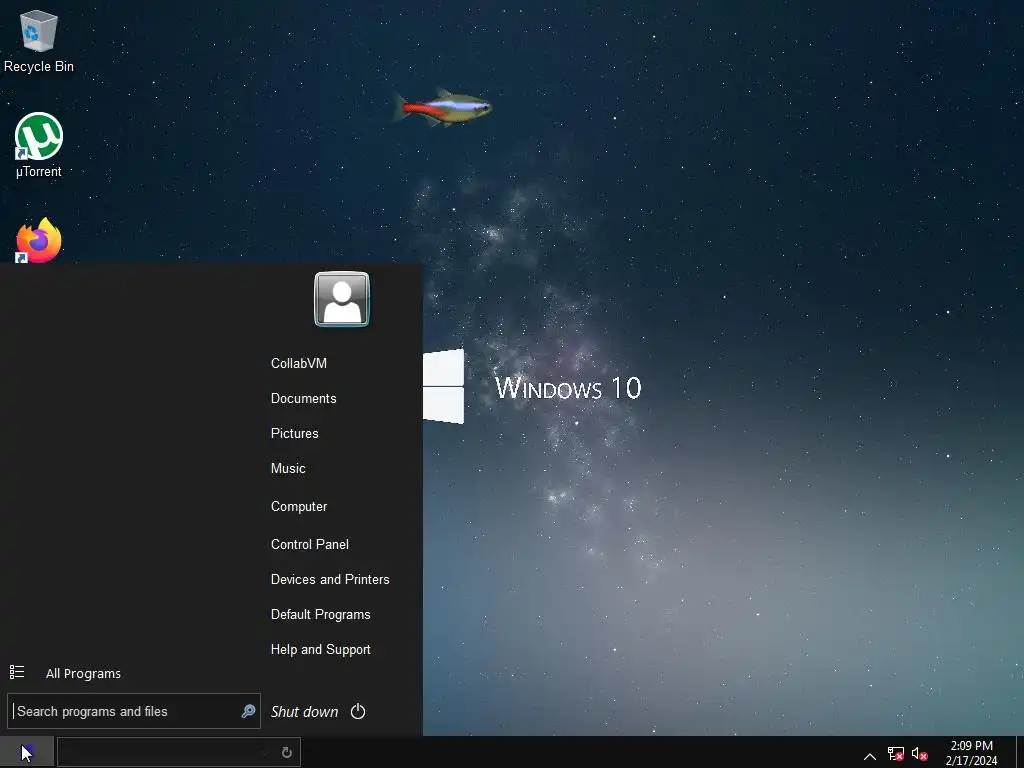Open the clock showing 2:09 PM
The width and height of the screenshot is (1024, 768).
(x=971, y=753)
